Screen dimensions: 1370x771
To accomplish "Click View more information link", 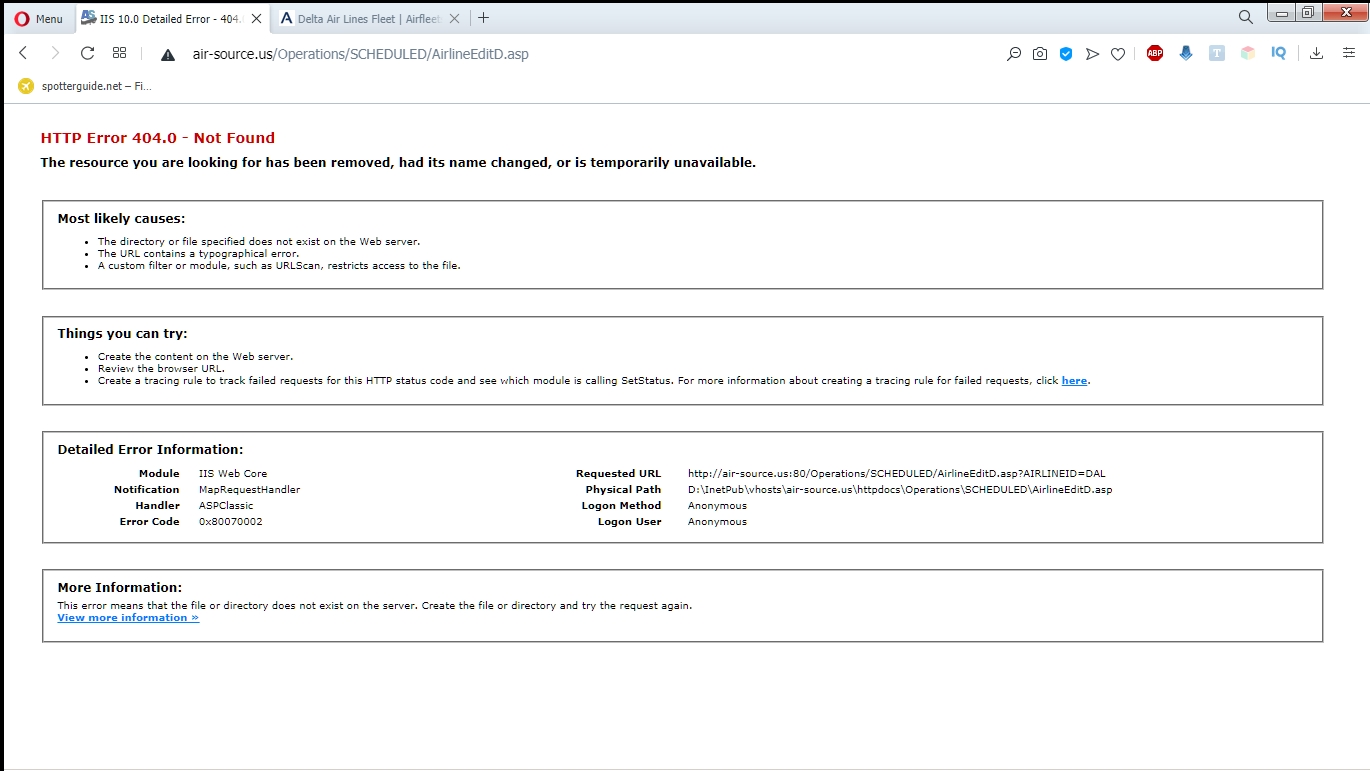I will [128, 618].
